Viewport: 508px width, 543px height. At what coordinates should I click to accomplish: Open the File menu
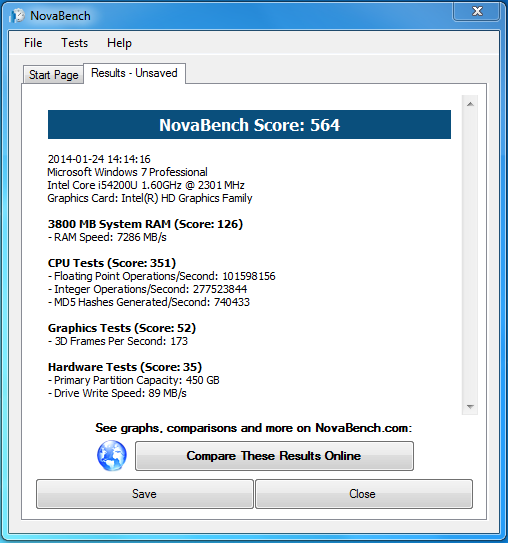pyautogui.click(x=33, y=43)
